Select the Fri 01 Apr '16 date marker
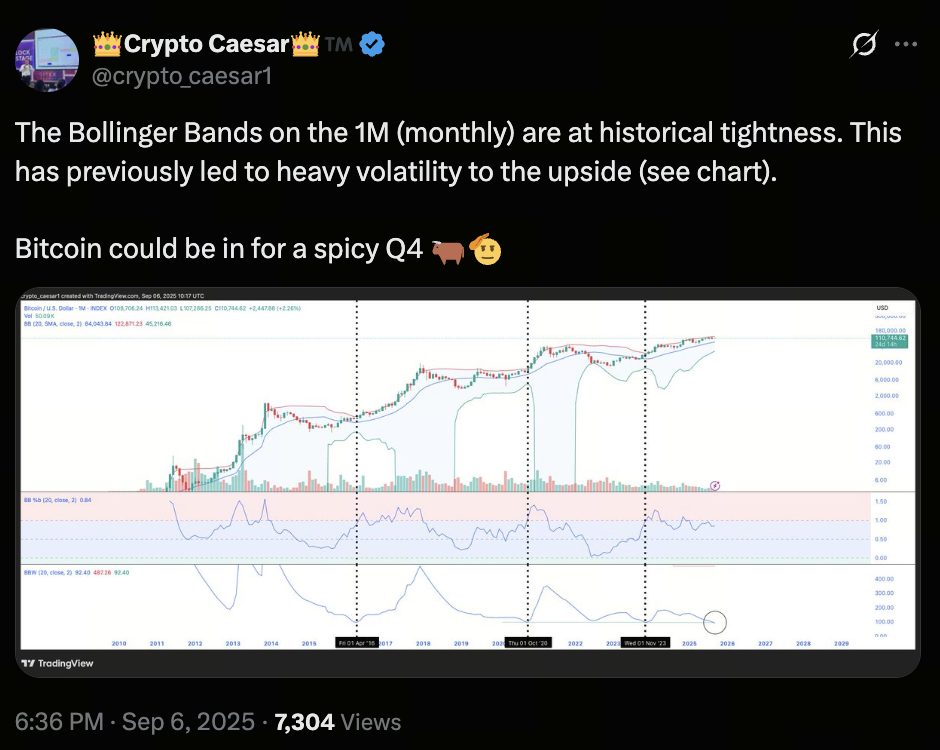Image resolution: width=940 pixels, height=750 pixels. pyautogui.click(x=357, y=643)
